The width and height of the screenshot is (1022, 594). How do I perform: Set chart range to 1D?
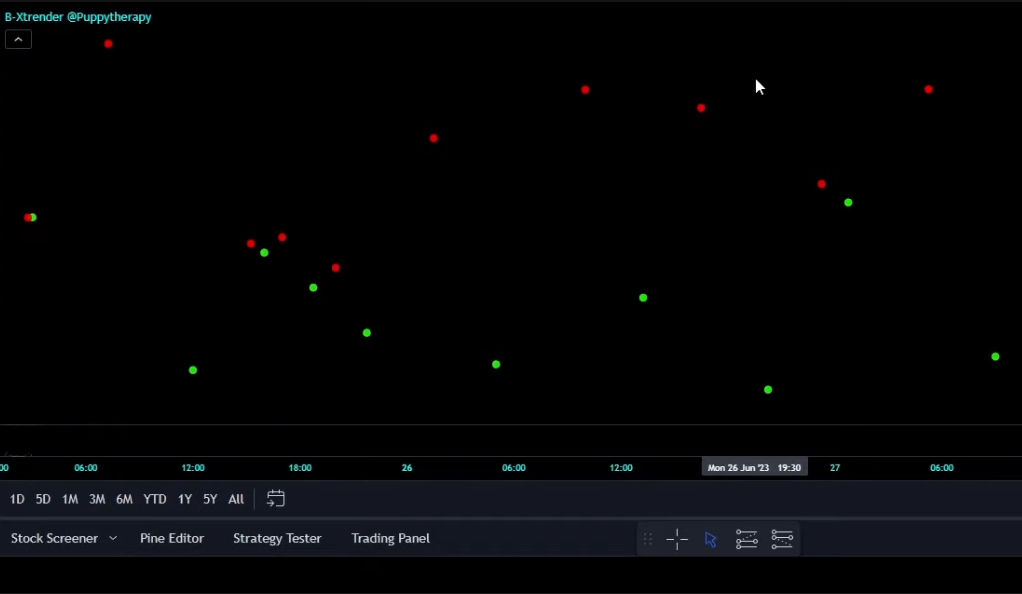[17, 499]
